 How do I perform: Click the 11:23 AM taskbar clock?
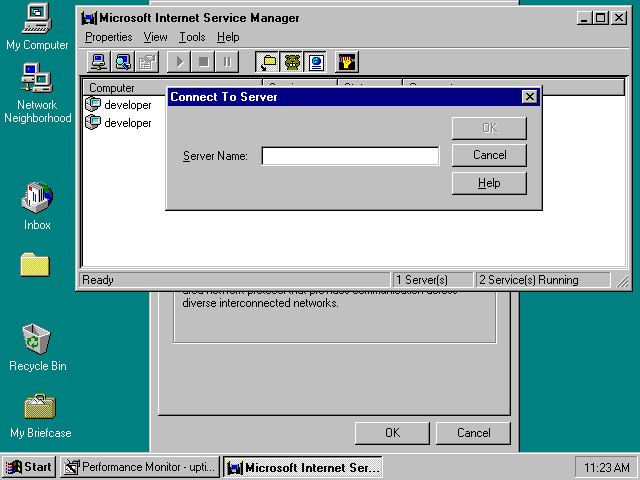click(x=606, y=467)
